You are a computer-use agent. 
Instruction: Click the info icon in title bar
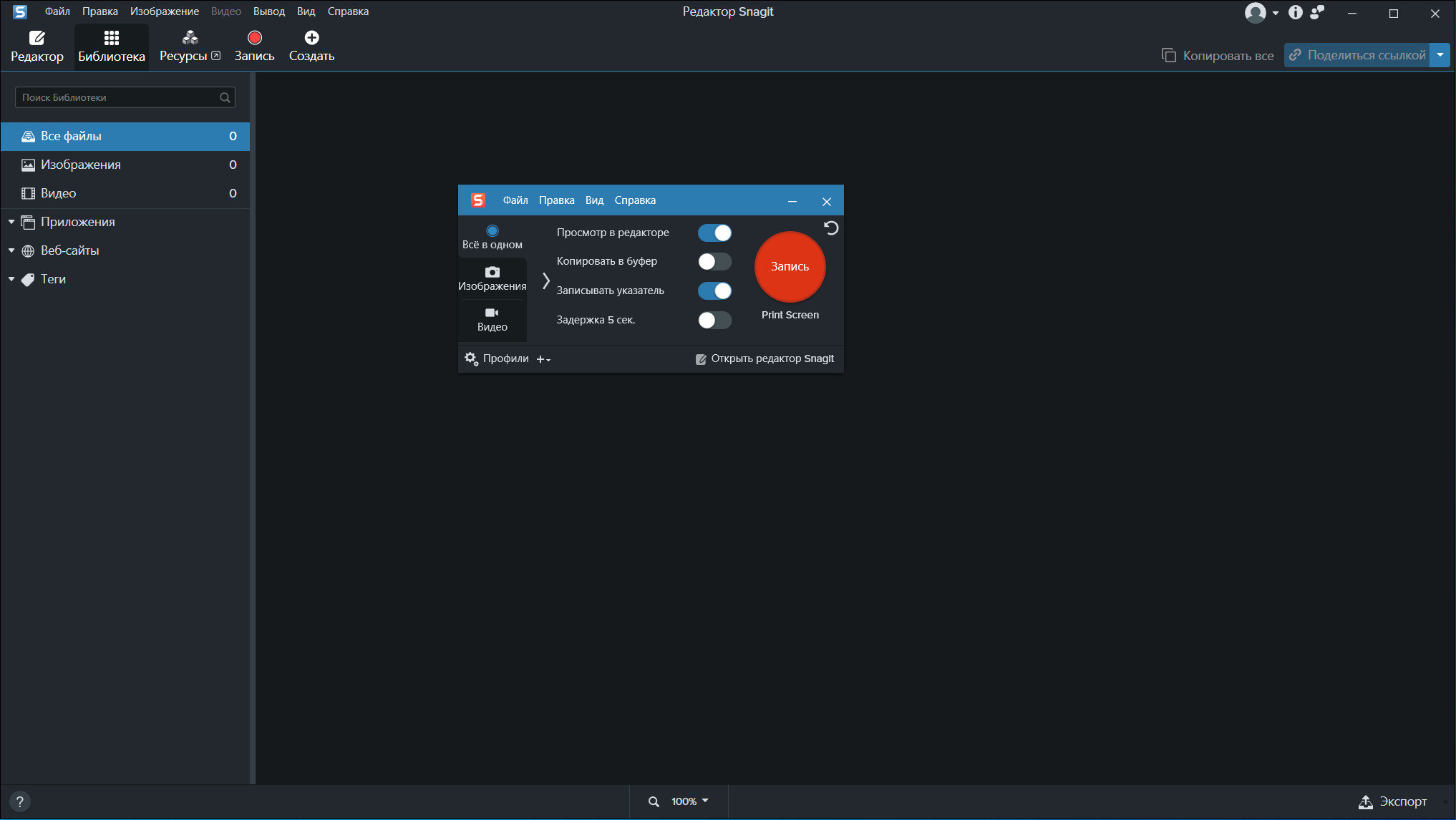(x=1296, y=12)
